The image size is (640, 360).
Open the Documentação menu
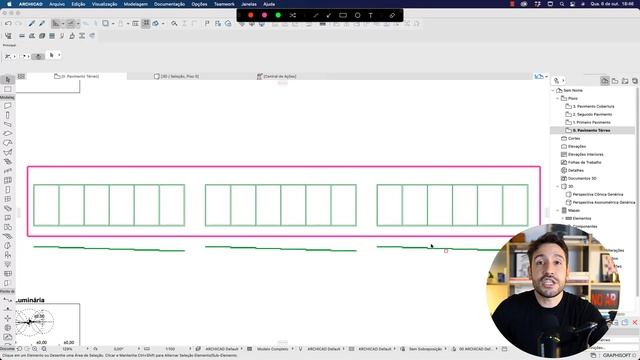coord(169,4)
